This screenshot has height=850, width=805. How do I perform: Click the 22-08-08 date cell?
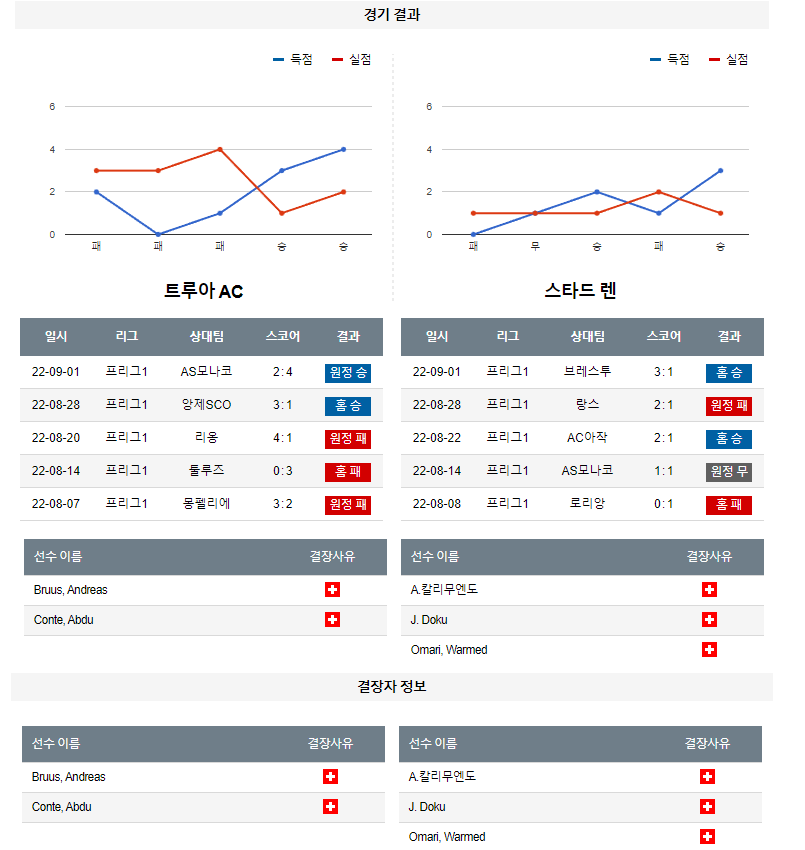[x=437, y=504]
